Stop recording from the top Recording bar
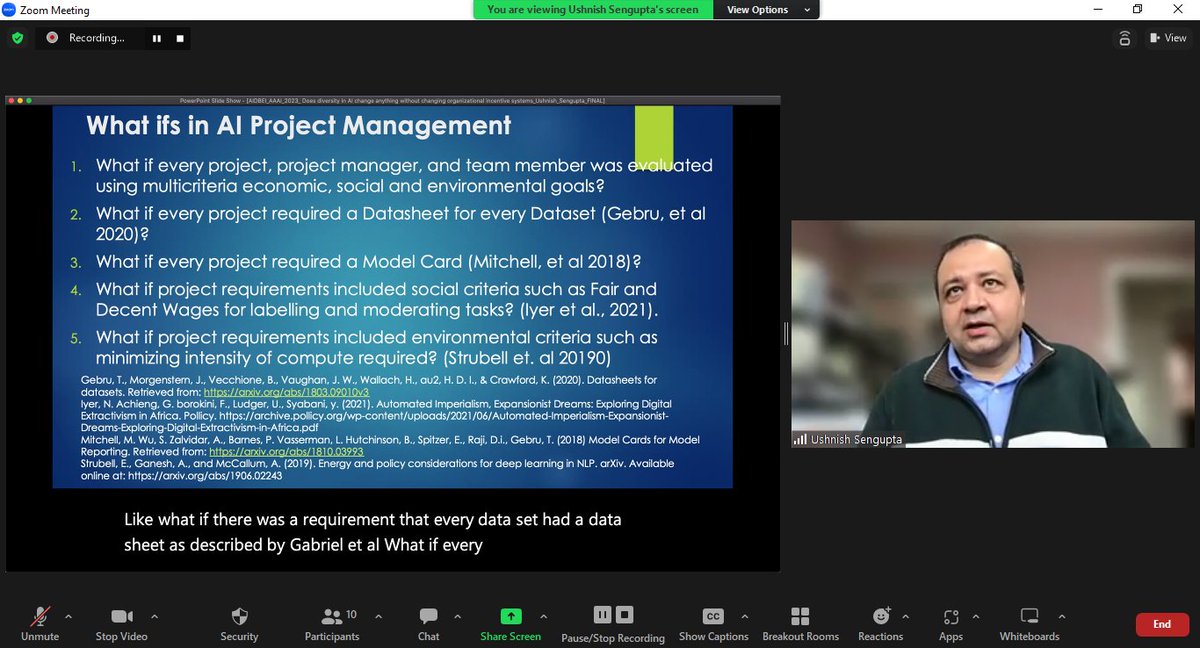 180,38
